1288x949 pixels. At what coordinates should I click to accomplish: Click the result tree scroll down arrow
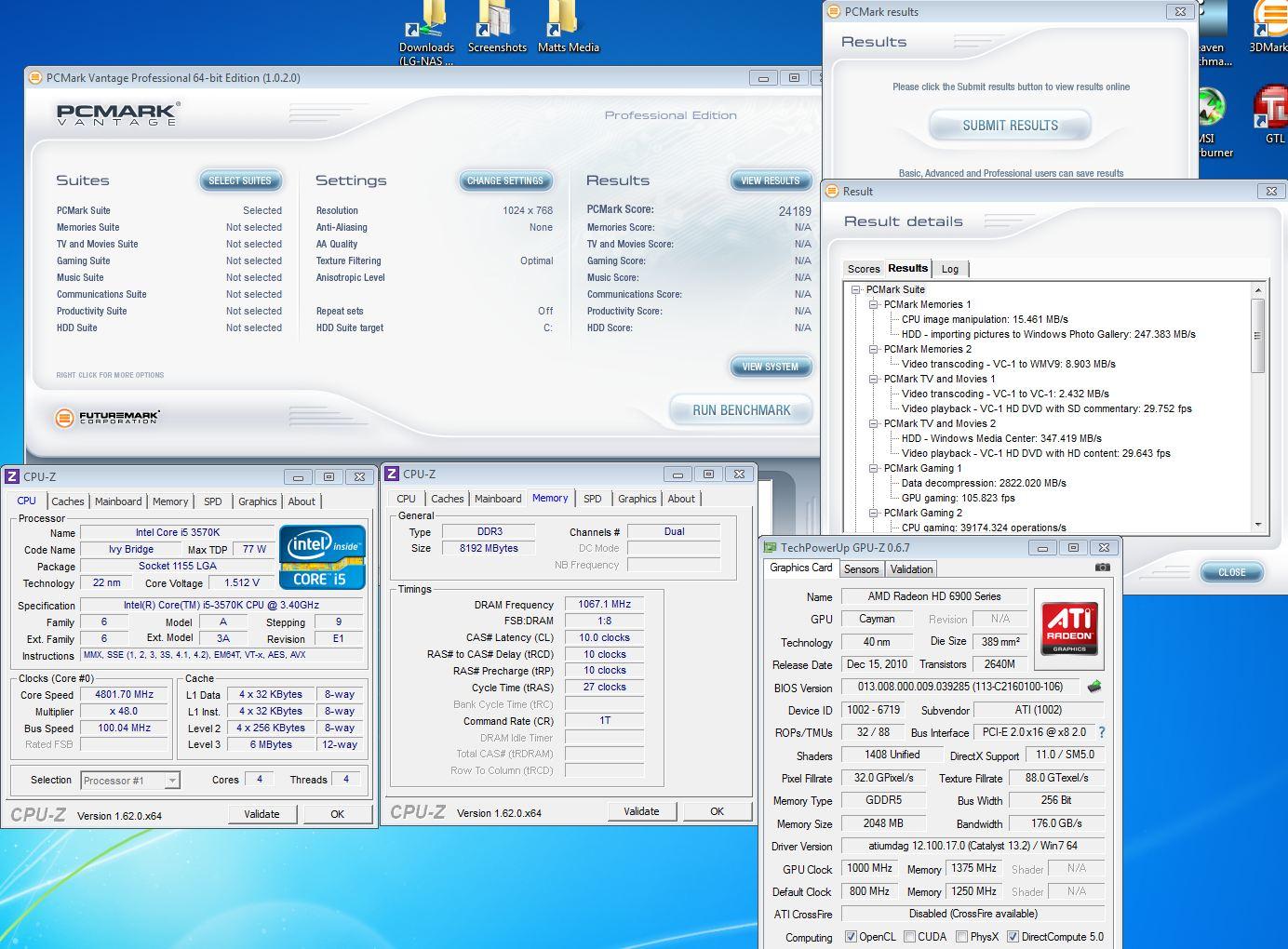click(1258, 525)
